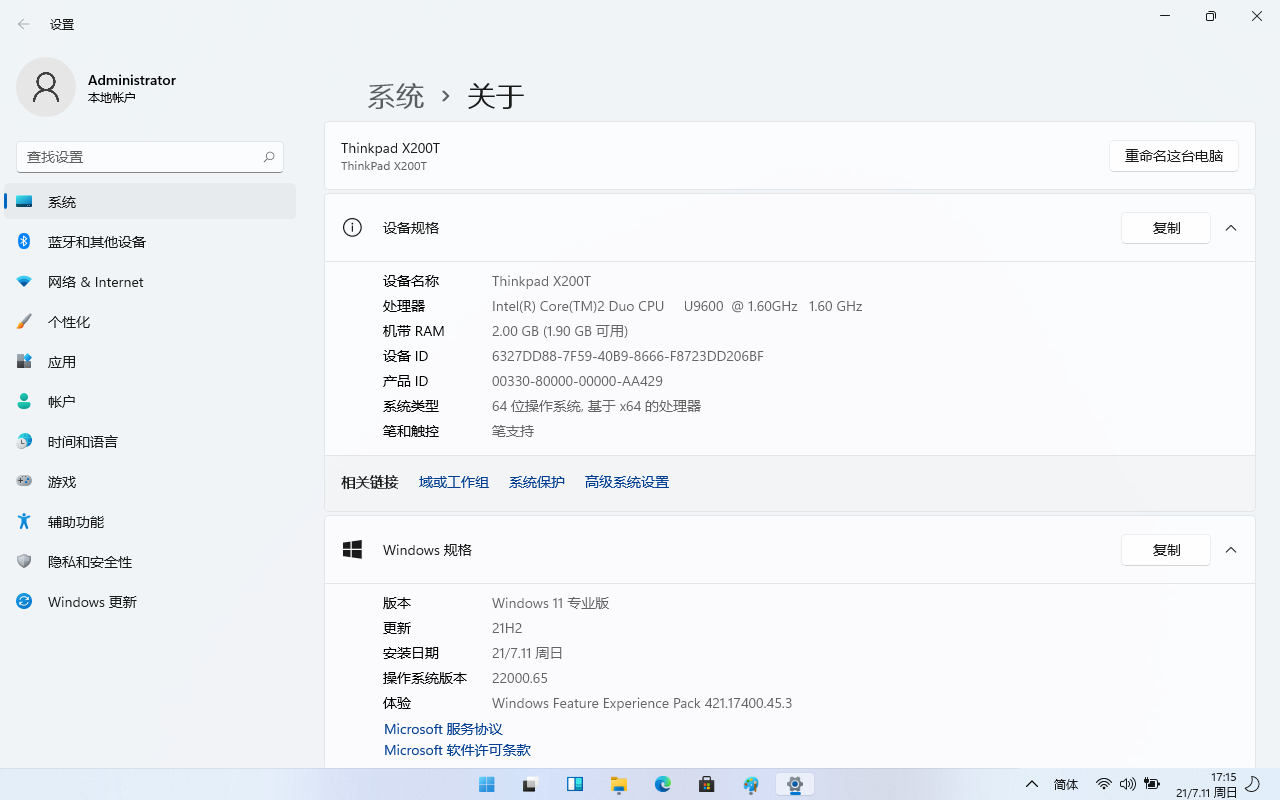Go to 网络 & Internet settings
Image resolution: width=1280 pixels, height=800 pixels.
coord(150,281)
